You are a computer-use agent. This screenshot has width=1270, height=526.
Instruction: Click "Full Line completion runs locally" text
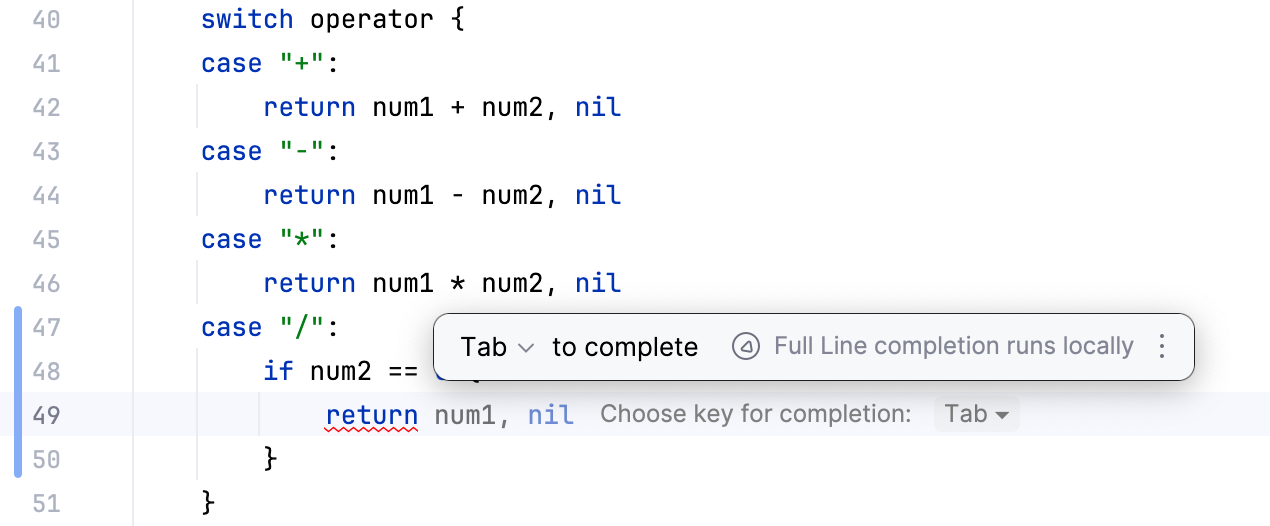953,347
